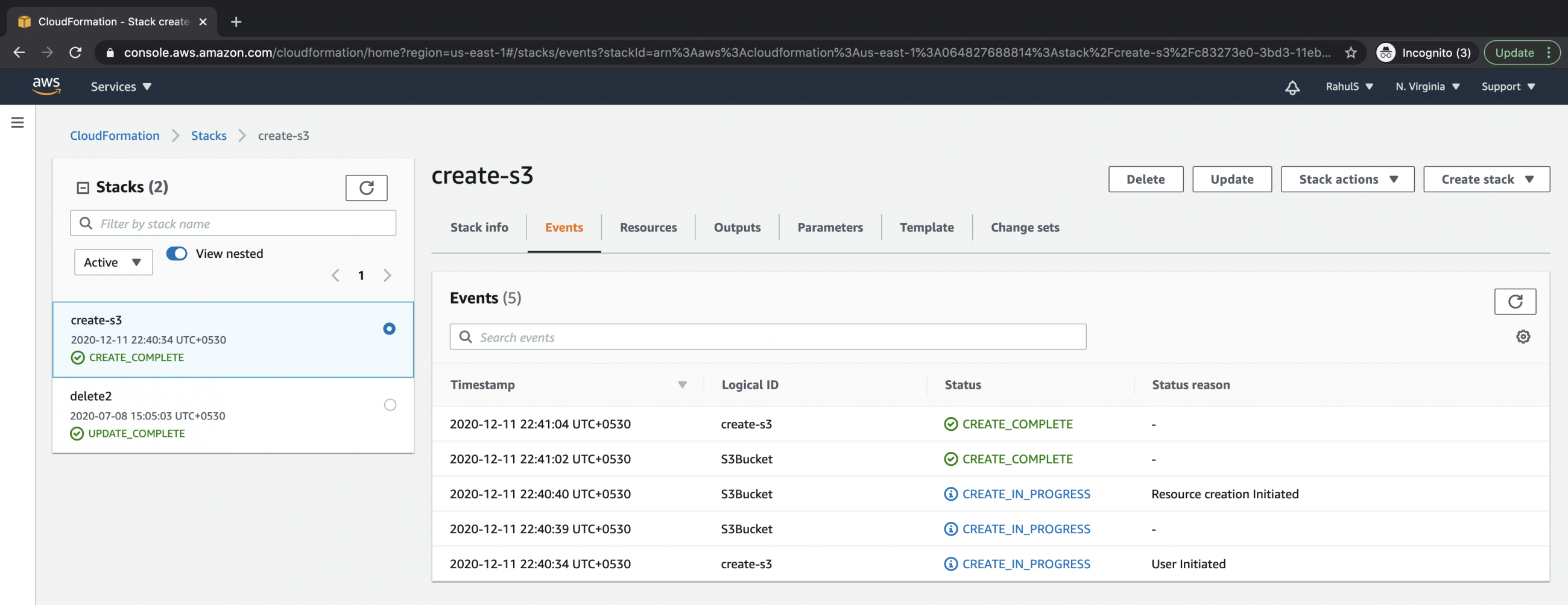
Task: Click the Delete stack button
Action: 1146,180
